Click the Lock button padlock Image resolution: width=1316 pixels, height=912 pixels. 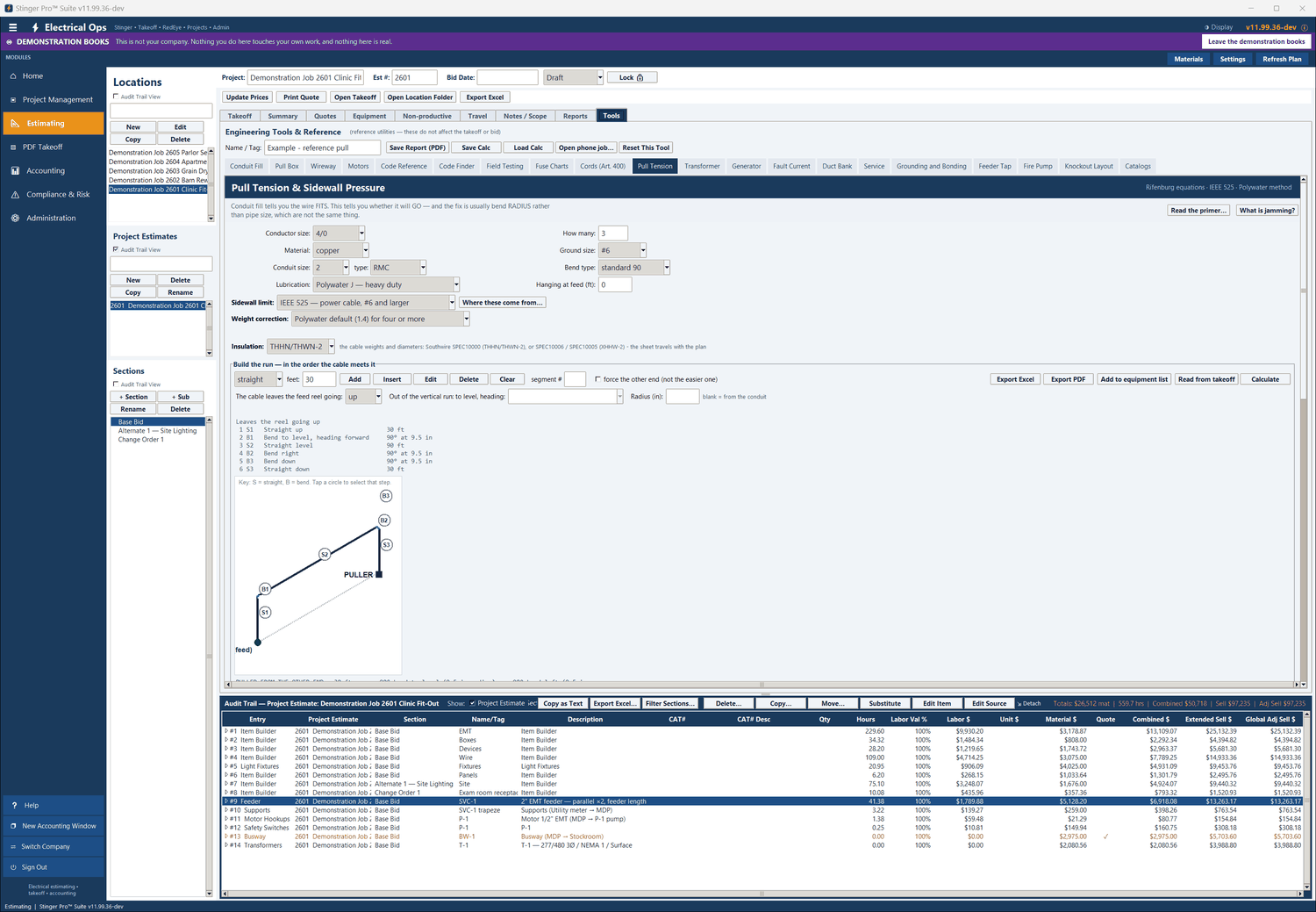point(640,77)
